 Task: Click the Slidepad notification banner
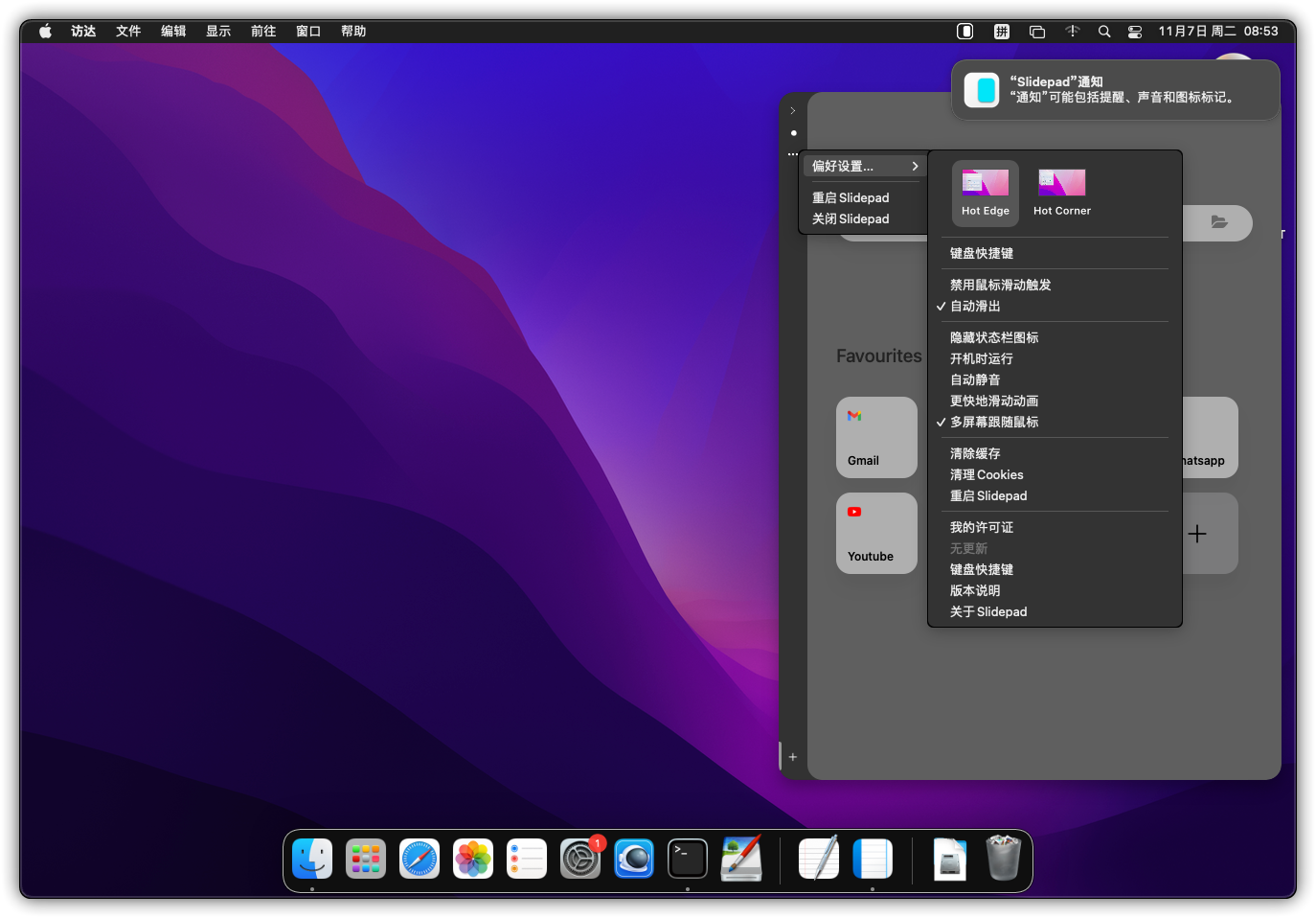(x=1116, y=90)
